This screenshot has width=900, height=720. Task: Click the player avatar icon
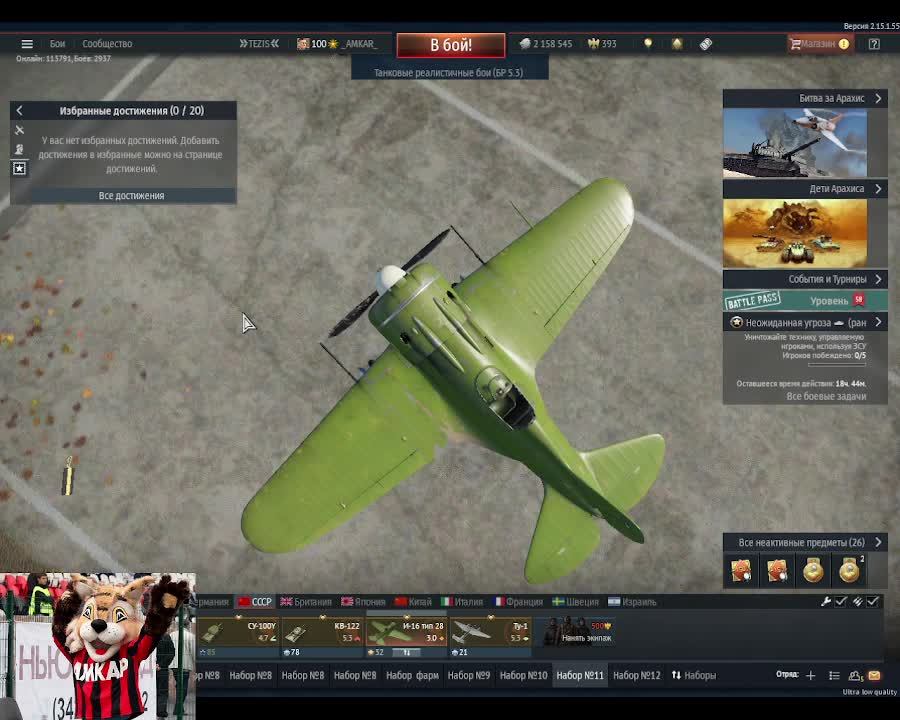(303, 44)
